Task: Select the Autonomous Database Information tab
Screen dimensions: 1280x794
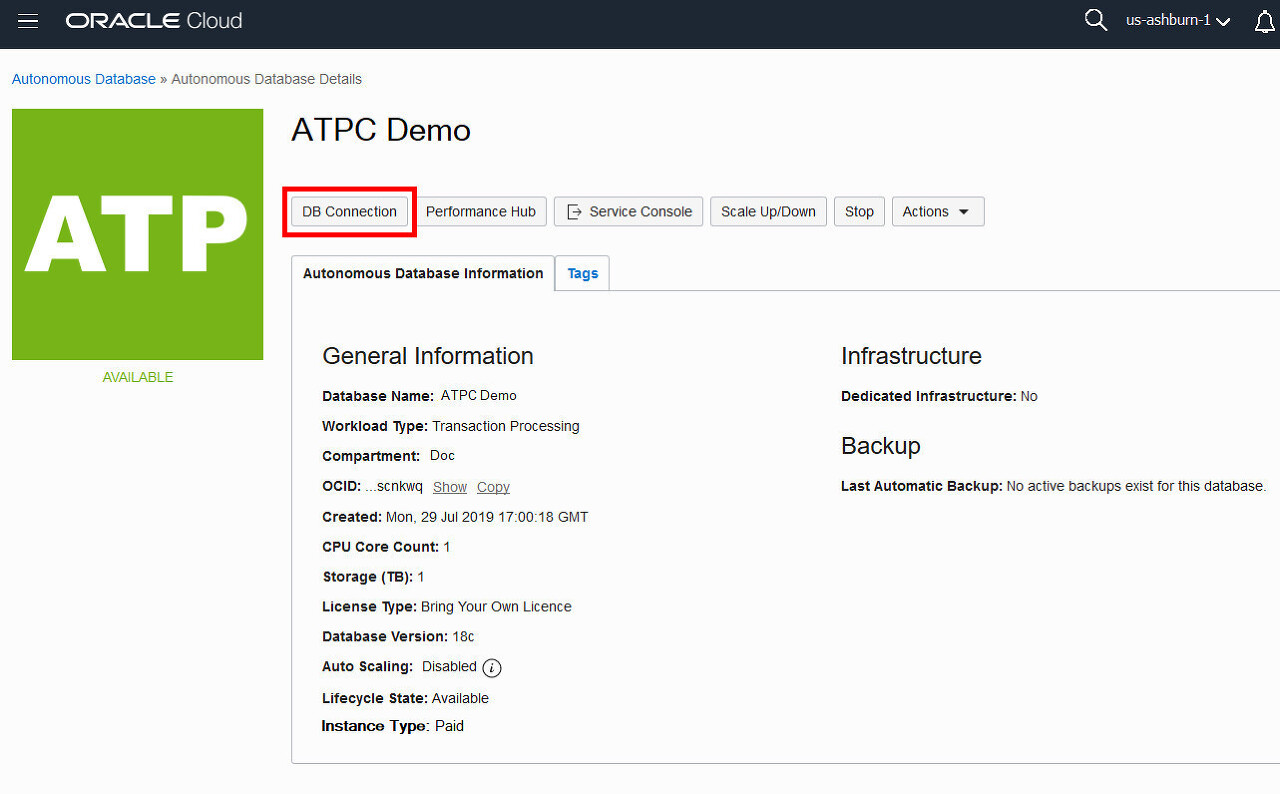Action: click(x=423, y=273)
